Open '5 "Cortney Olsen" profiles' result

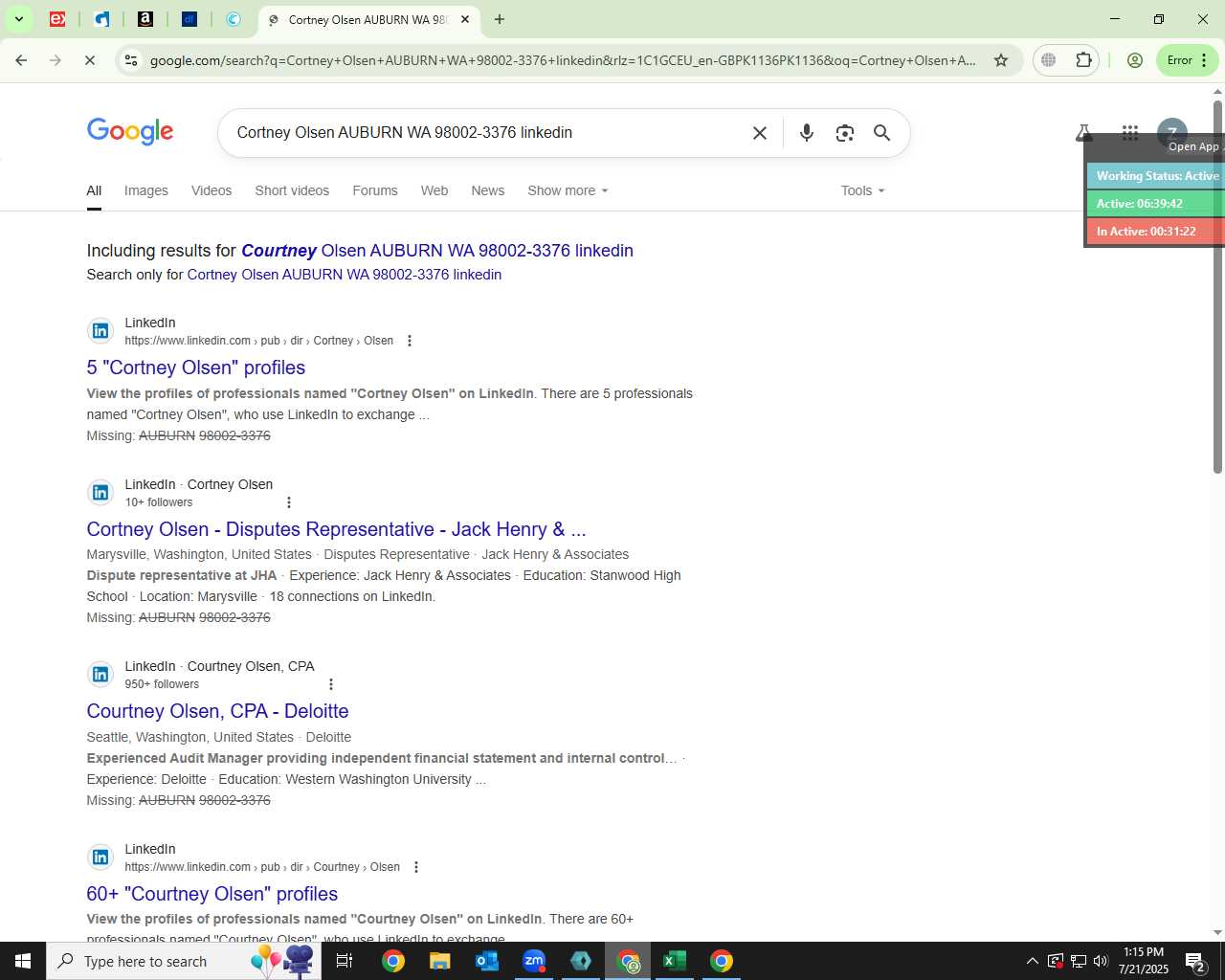[196, 367]
